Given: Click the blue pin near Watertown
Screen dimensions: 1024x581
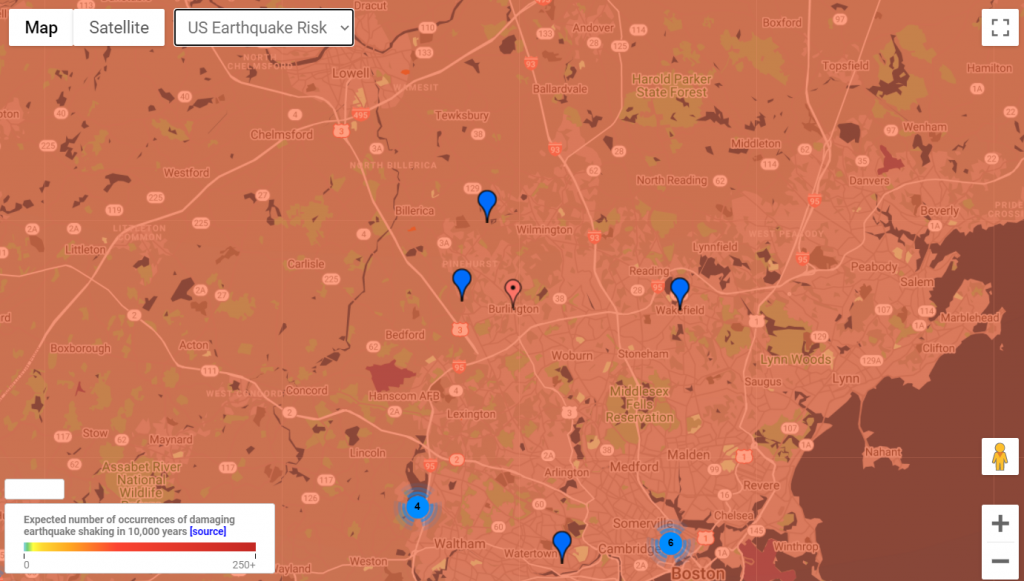Looking at the screenshot, I should click(x=562, y=545).
